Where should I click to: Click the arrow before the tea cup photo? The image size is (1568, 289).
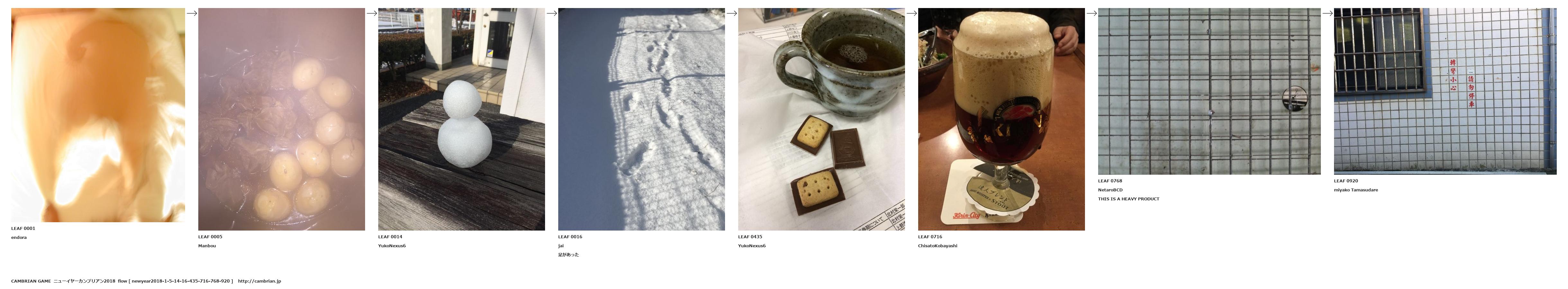pos(732,13)
